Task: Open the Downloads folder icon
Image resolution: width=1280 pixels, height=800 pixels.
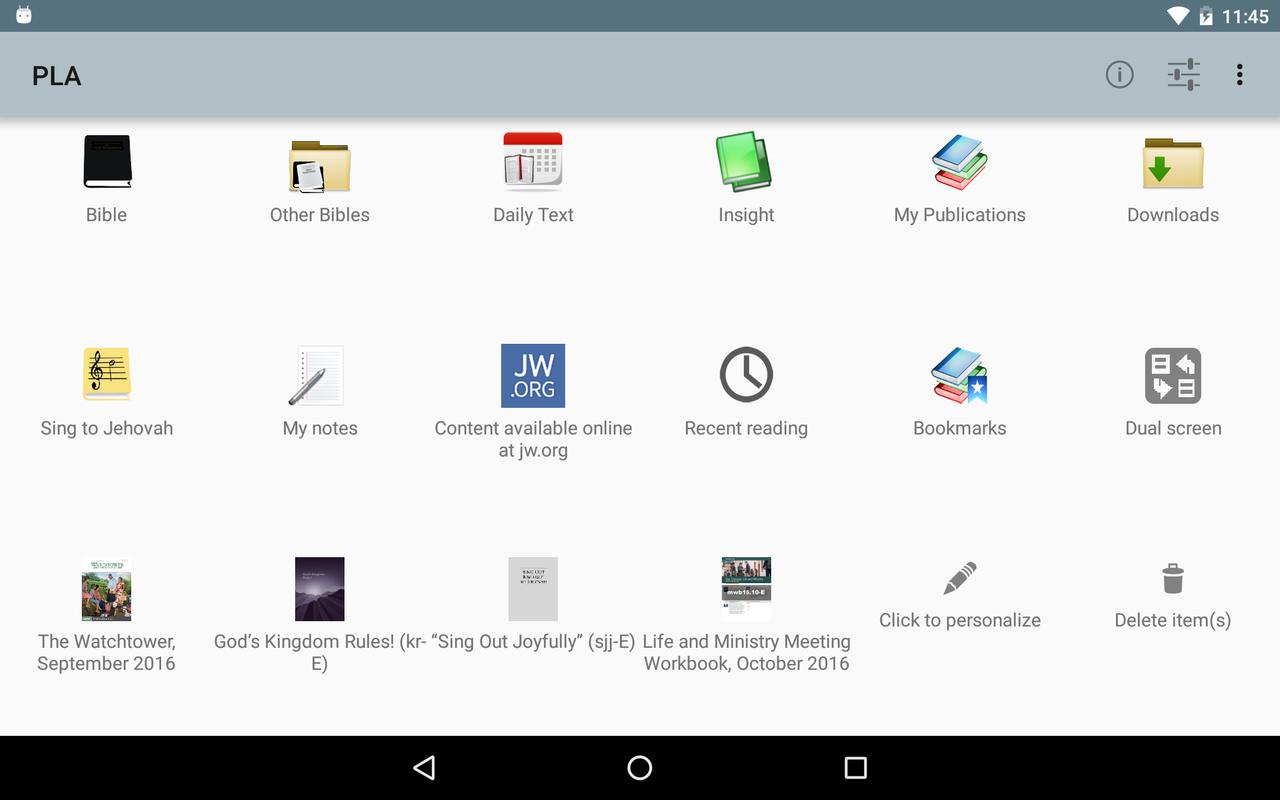Action: pyautogui.click(x=1173, y=163)
